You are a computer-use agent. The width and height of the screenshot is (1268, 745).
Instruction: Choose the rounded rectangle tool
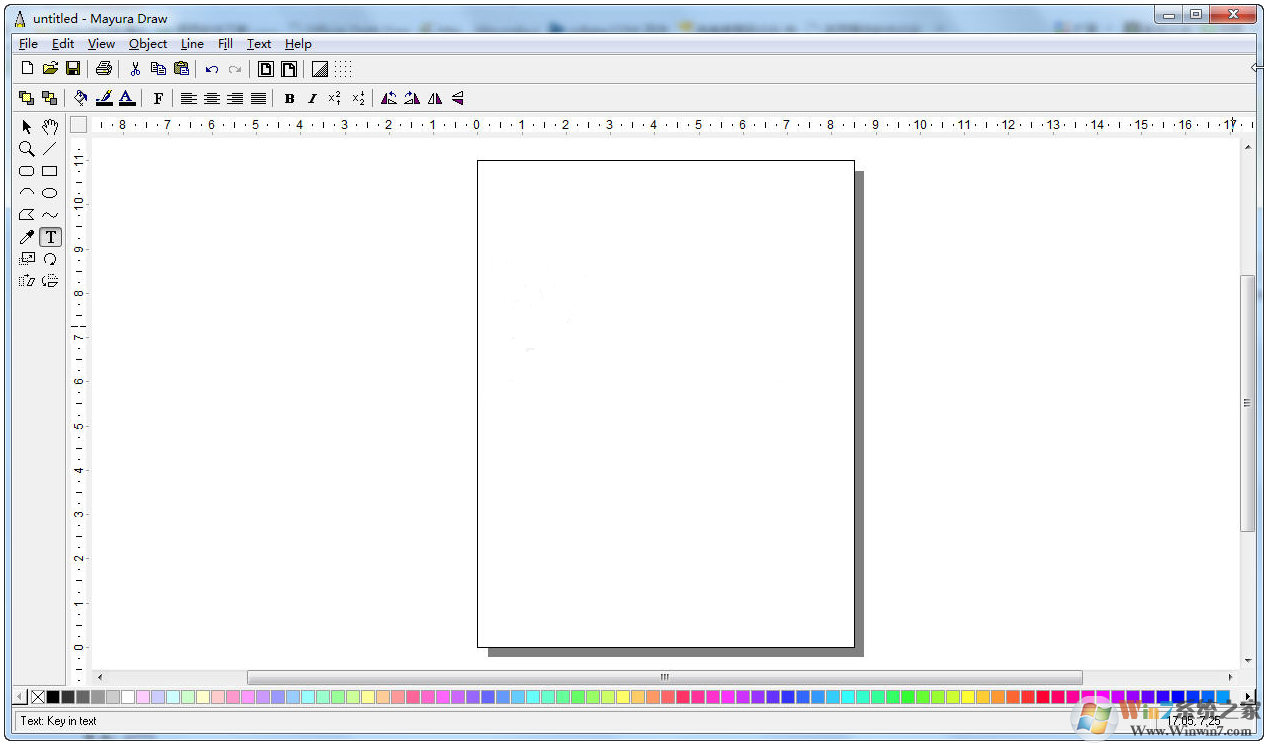[x=27, y=171]
